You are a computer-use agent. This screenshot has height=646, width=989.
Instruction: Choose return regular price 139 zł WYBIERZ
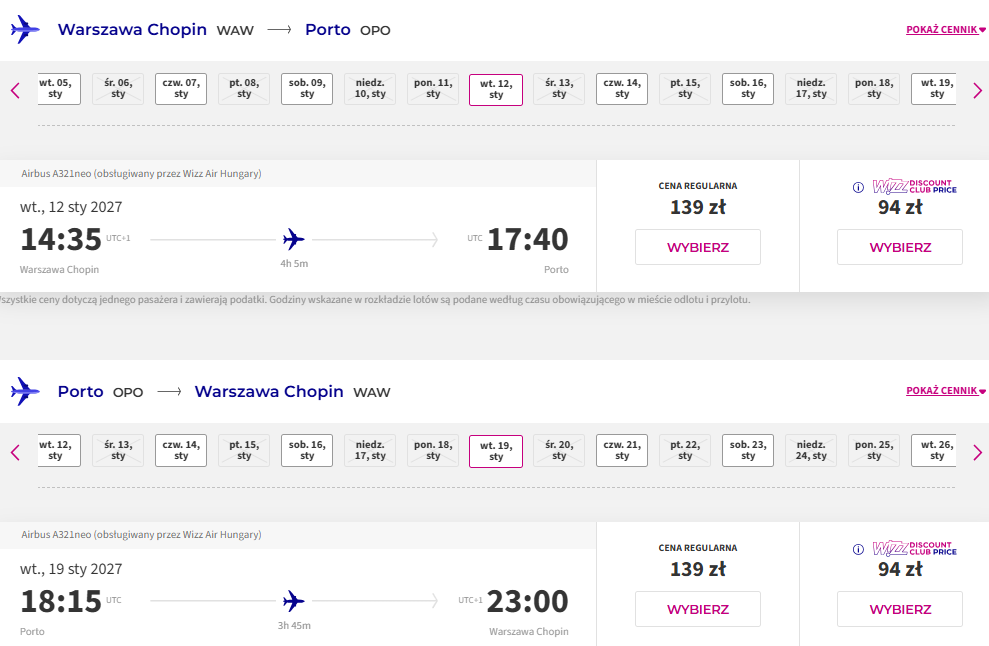[698, 609]
